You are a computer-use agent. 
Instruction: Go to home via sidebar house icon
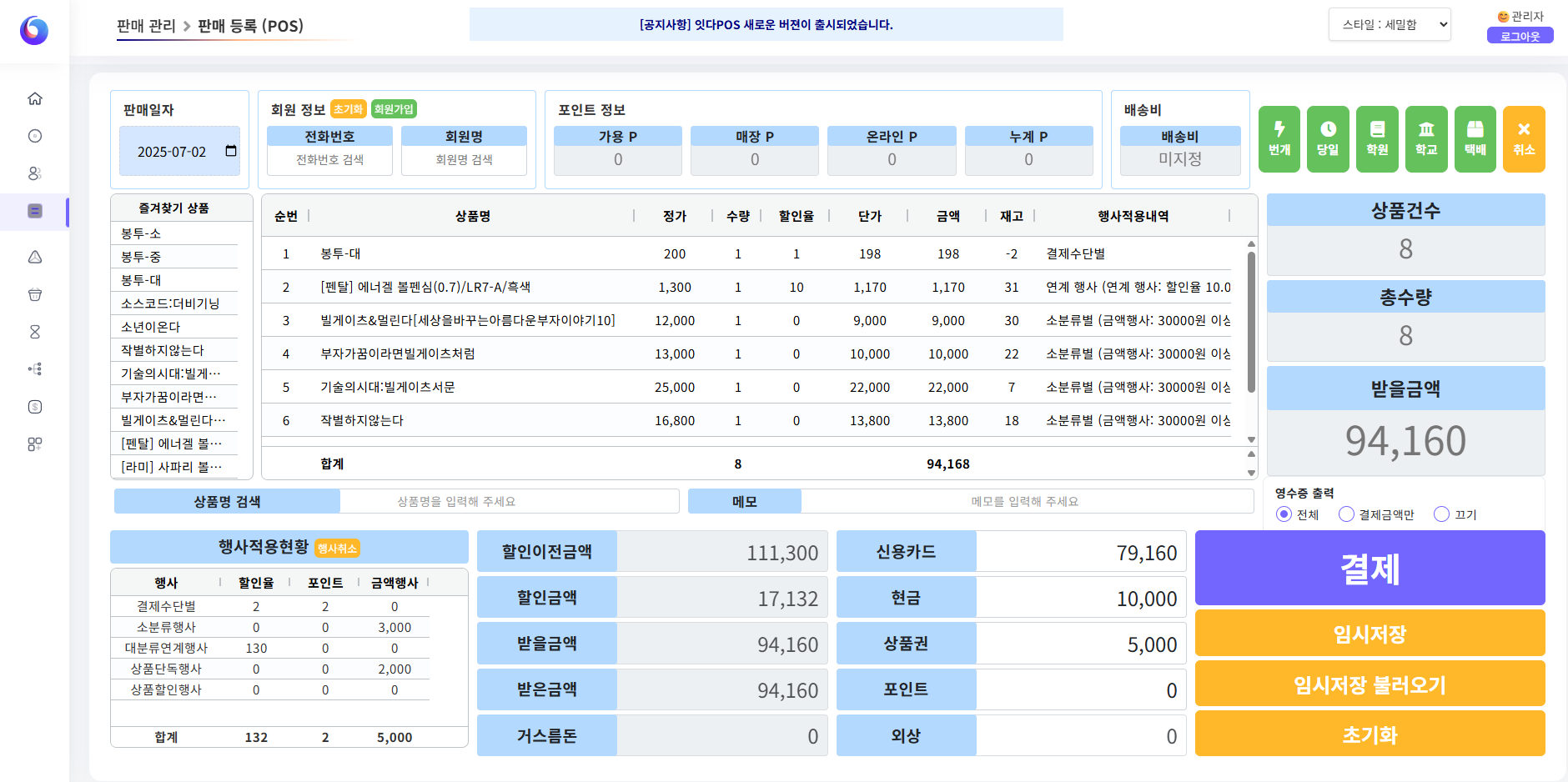(35, 98)
